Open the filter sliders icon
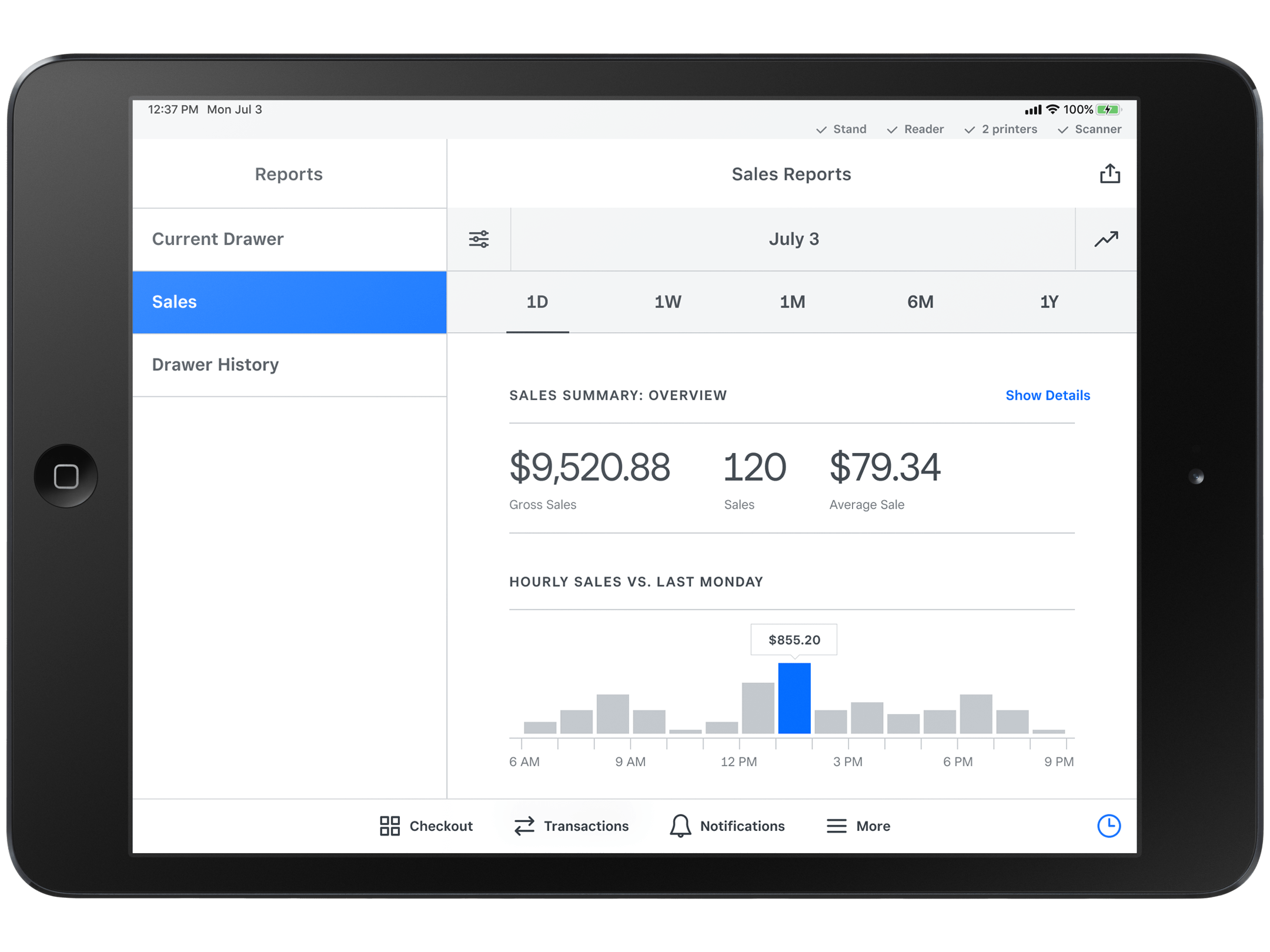 click(x=479, y=239)
